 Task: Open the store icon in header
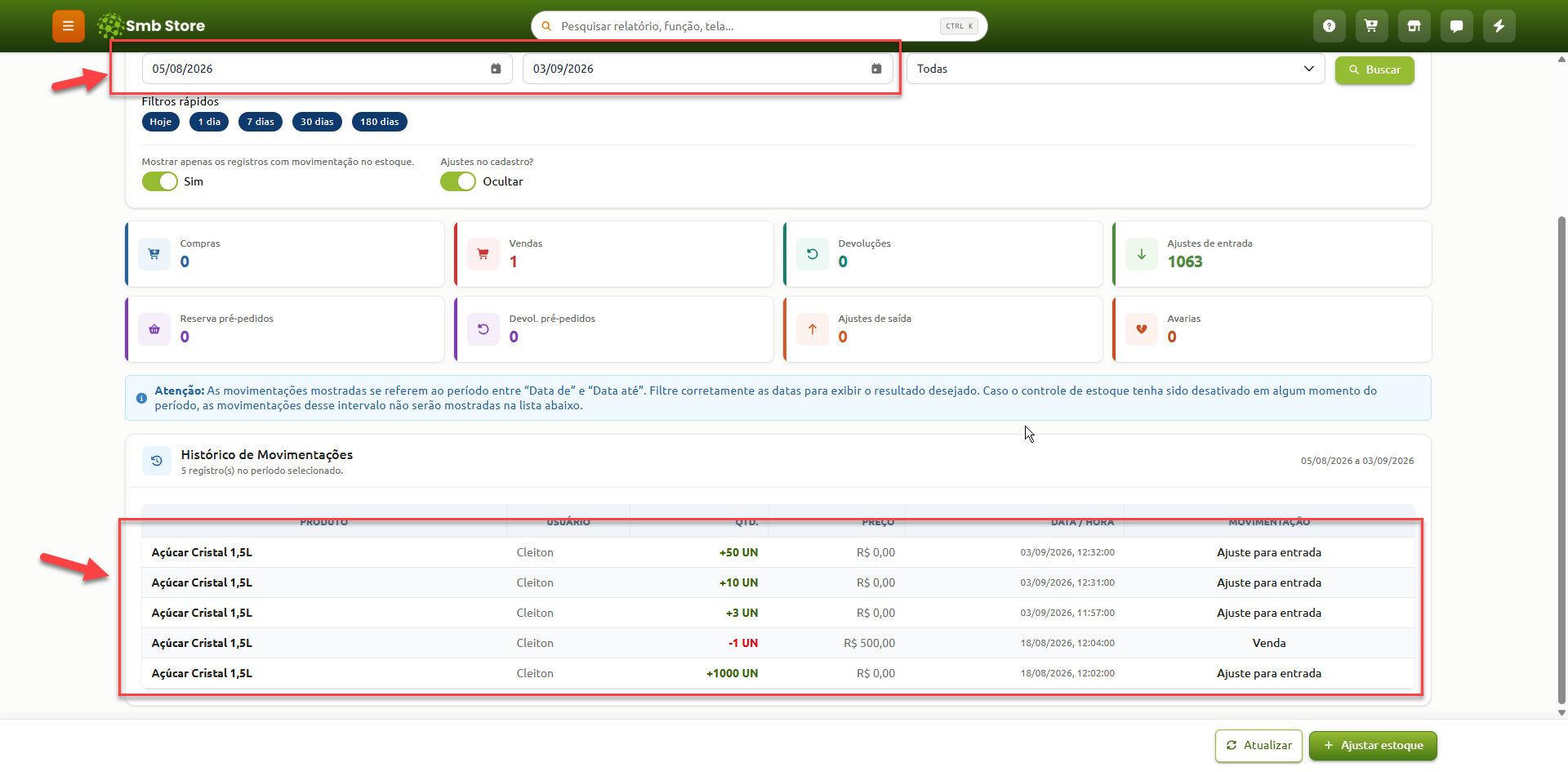[x=1414, y=26]
